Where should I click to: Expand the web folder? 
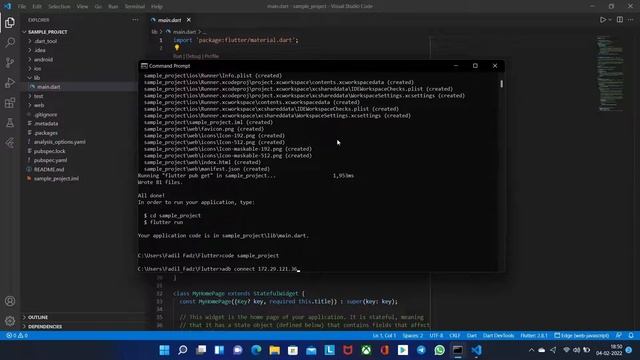pyautogui.click(x=39, y=105)
